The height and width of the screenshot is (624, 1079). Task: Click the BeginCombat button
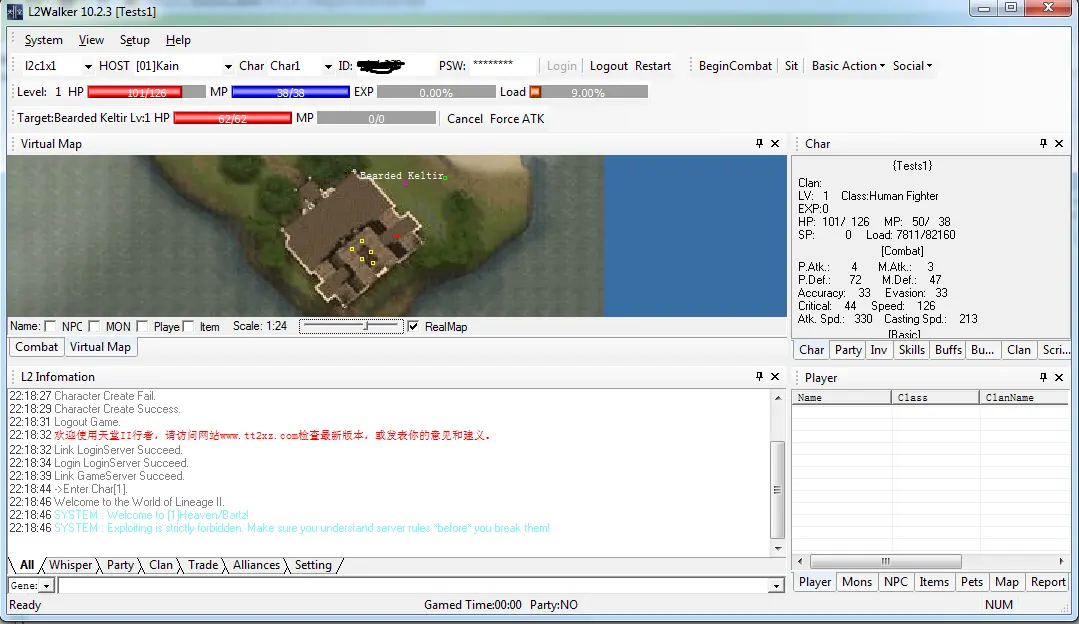point(735,66)
